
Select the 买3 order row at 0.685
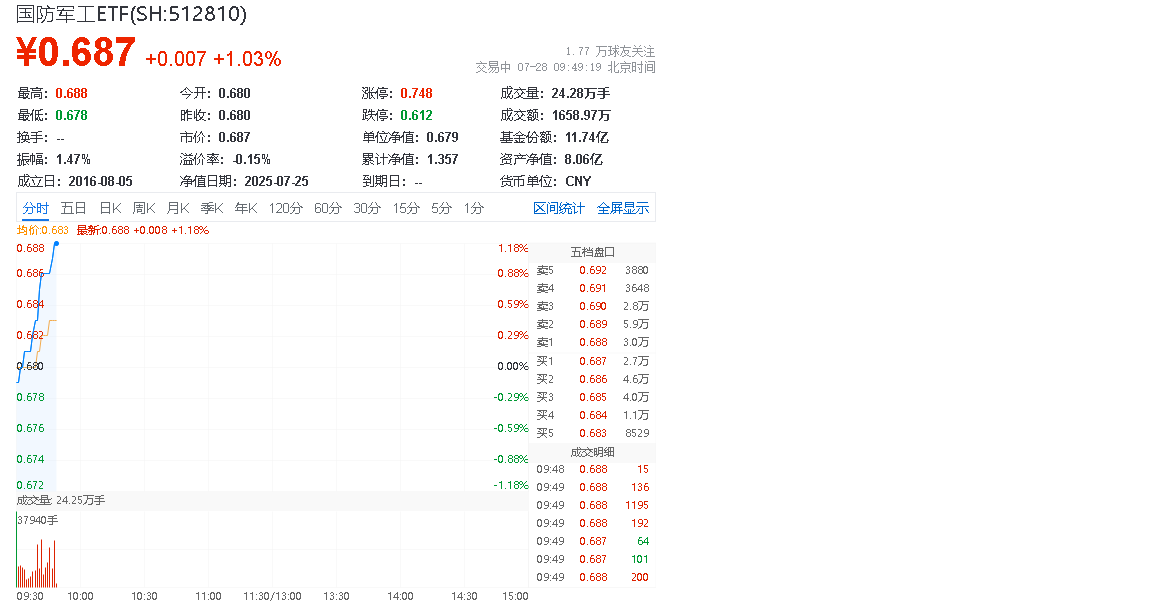(x=593, y=397)
